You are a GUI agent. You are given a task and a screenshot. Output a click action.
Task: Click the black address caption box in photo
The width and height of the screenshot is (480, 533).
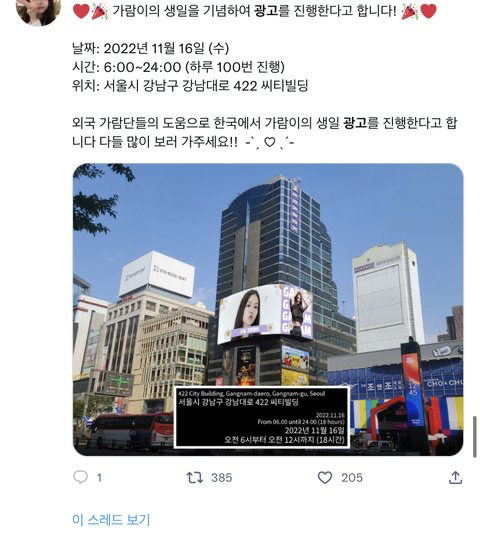point(262,417)
